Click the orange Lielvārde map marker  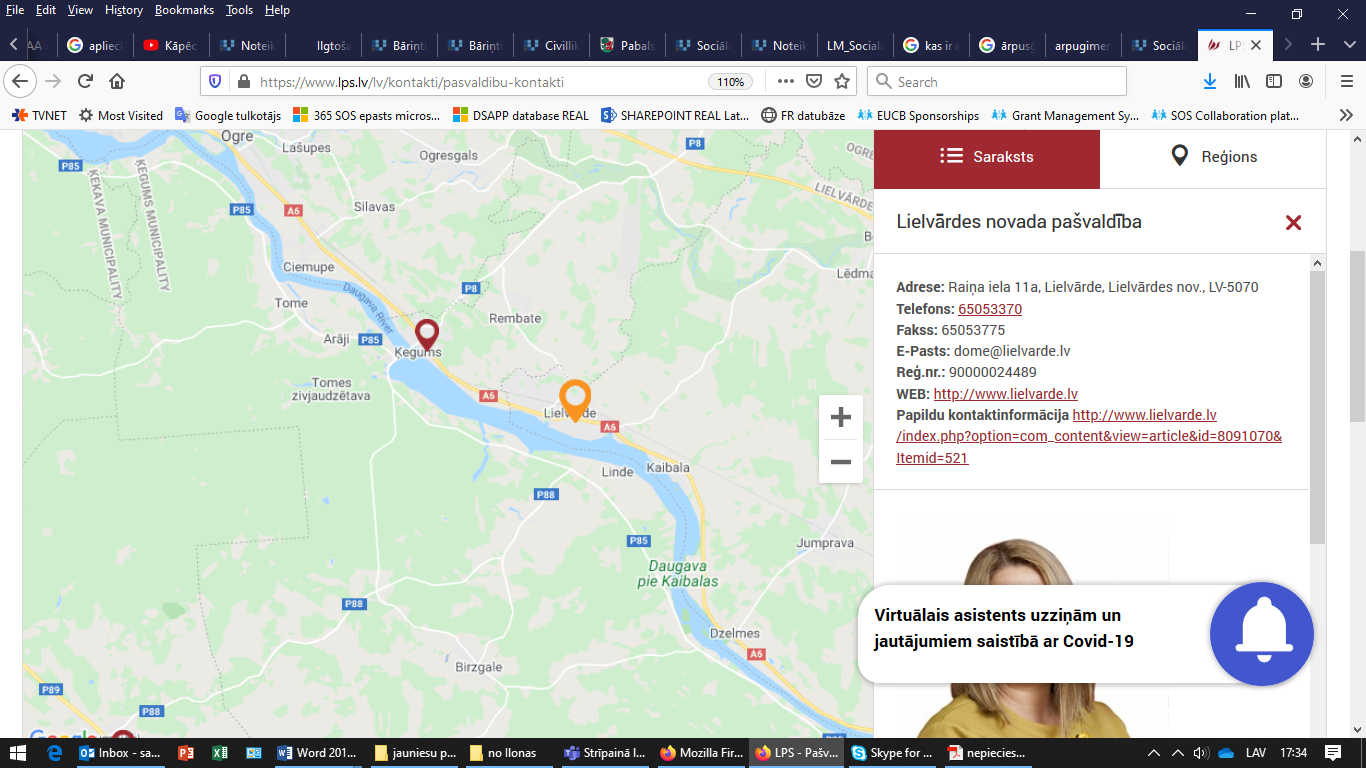tap(574, 400)
